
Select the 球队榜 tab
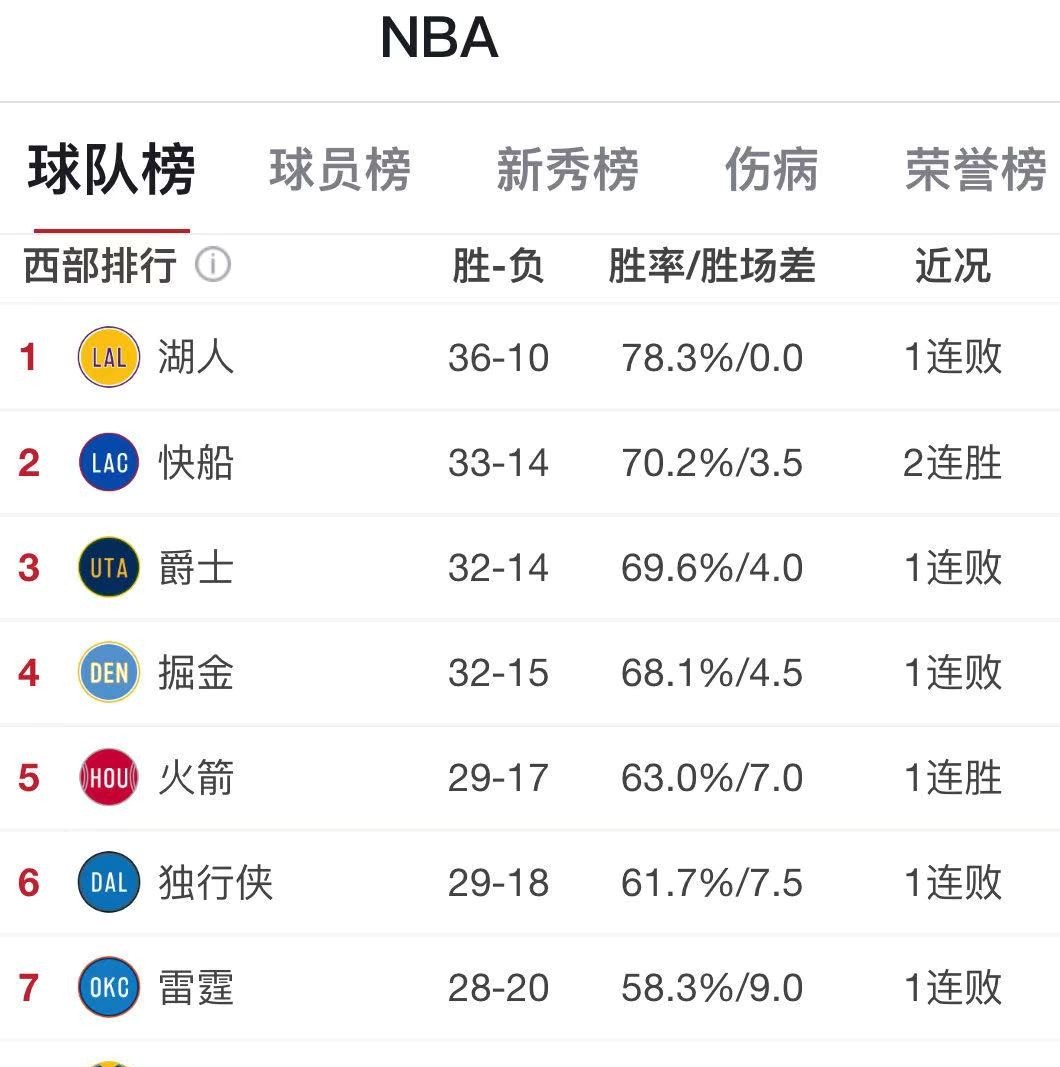[x=112, y=169]
